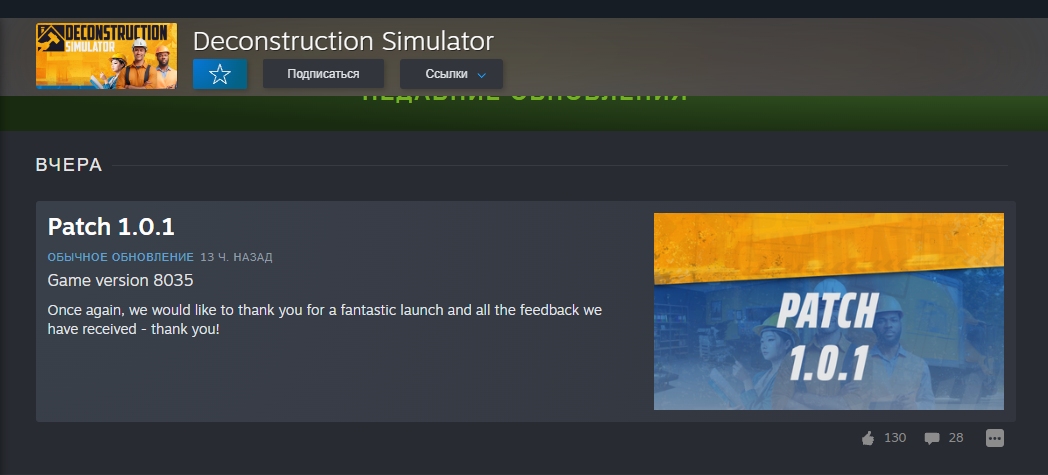
Task: Select the ОБЫЧНОЕ ОБНОВЛЕНИЕ update type label
Action: coord(120,257)
